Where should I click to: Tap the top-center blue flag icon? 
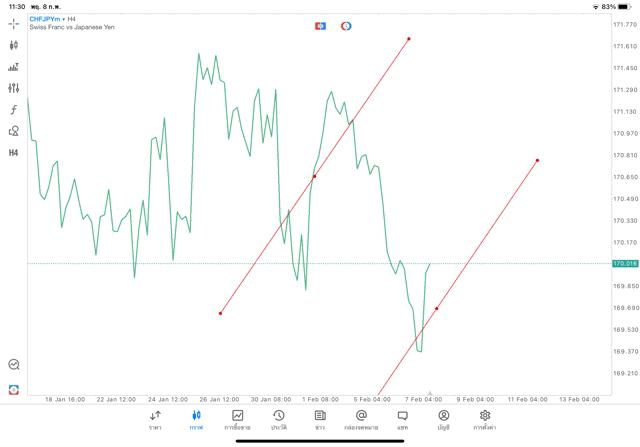click(320, 26)
